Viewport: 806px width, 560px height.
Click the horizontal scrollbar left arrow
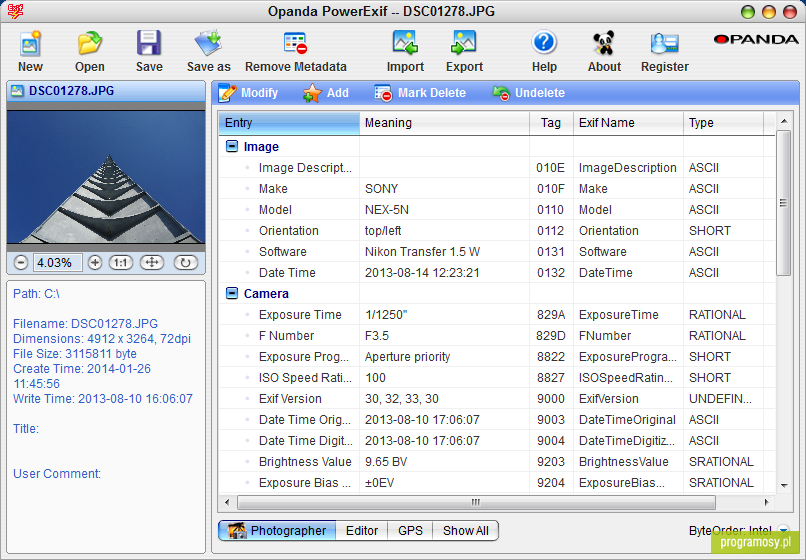(x=227, y=502)
